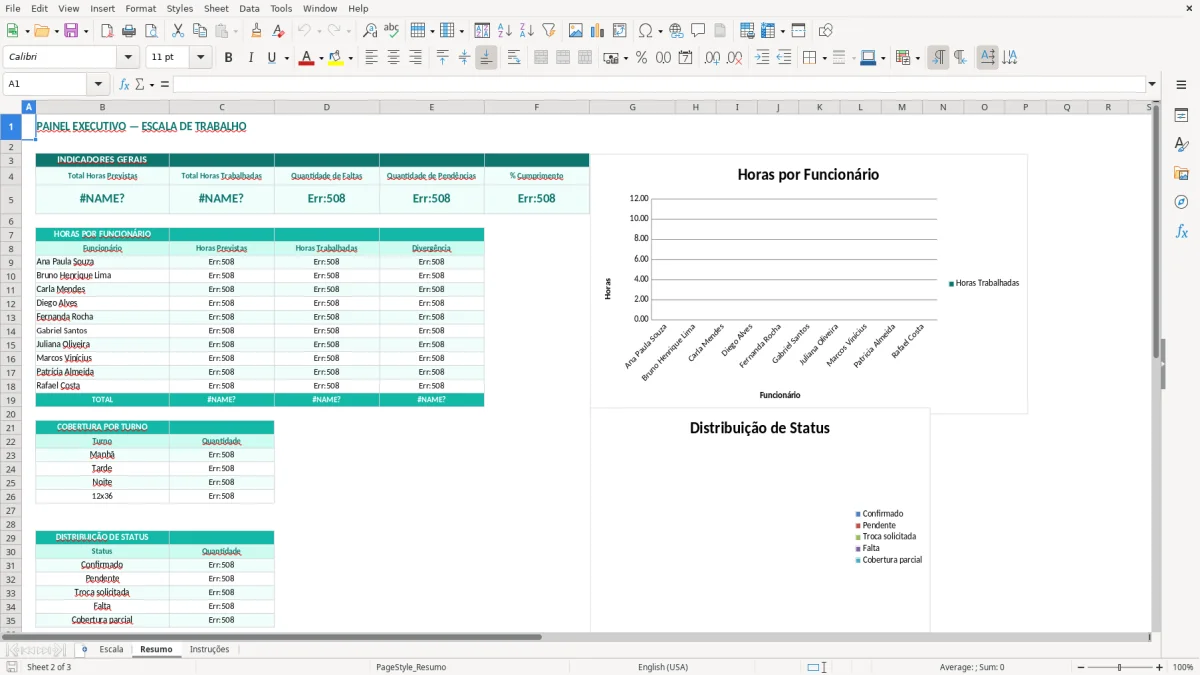Open sidebar Gallery icon
Screen dimensions: 1200x675
[1181, 173]
